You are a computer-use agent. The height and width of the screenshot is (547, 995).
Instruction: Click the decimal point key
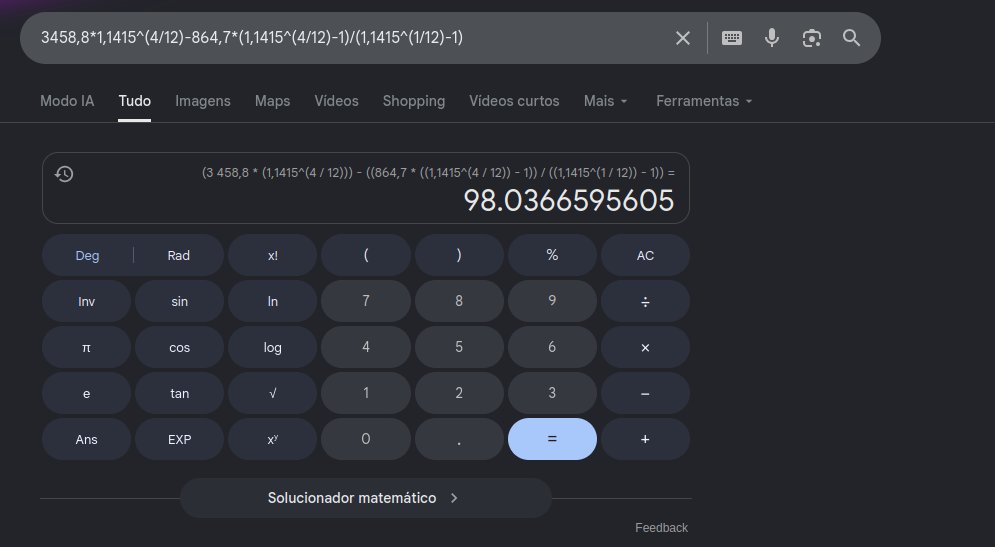click(x=459, y=439)
